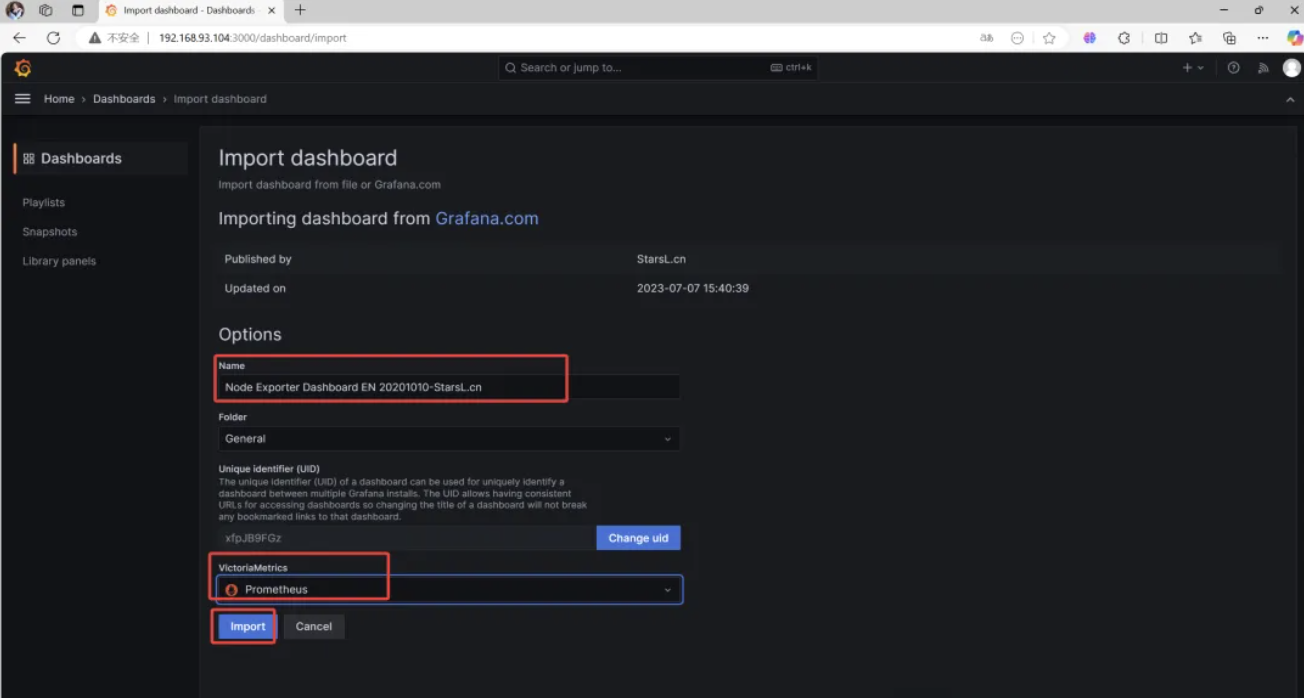The height and width of the screenshot is (698, 1304).
Task: Click the dashboard Name input field
Action: 449,387
